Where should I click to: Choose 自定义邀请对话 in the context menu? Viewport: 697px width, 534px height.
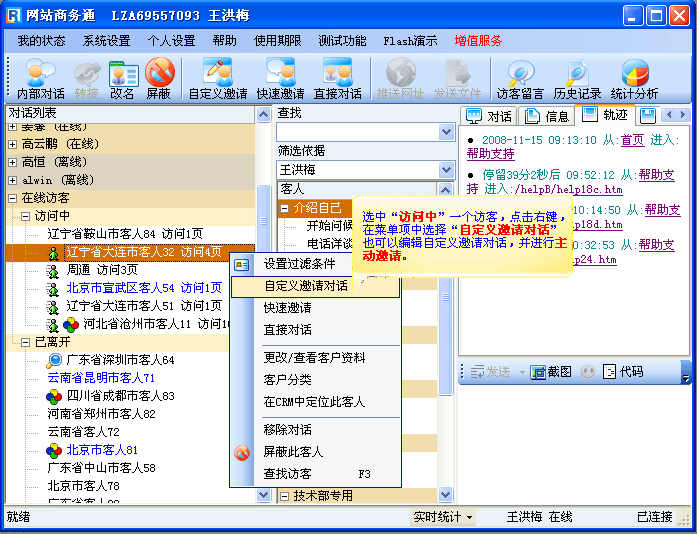[306, 286]
